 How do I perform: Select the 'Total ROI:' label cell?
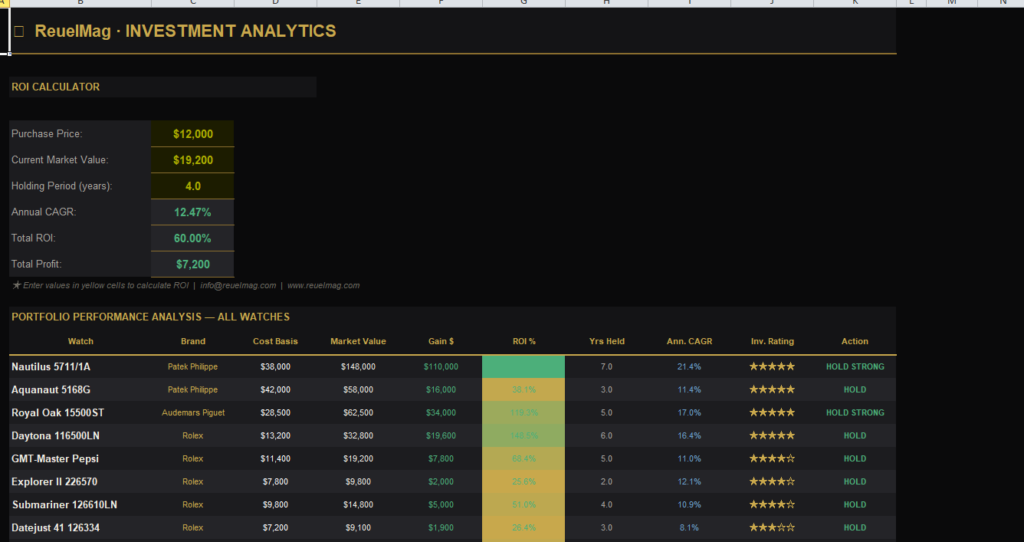(x=80, y=238)
